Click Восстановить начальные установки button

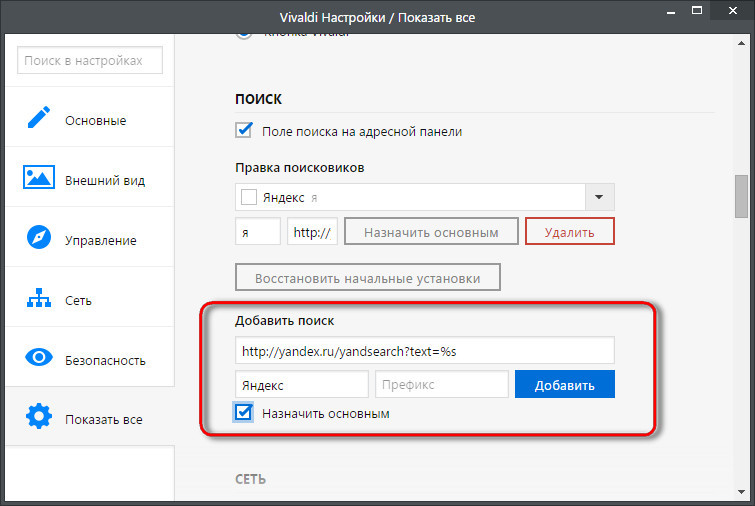coord(368,277)
